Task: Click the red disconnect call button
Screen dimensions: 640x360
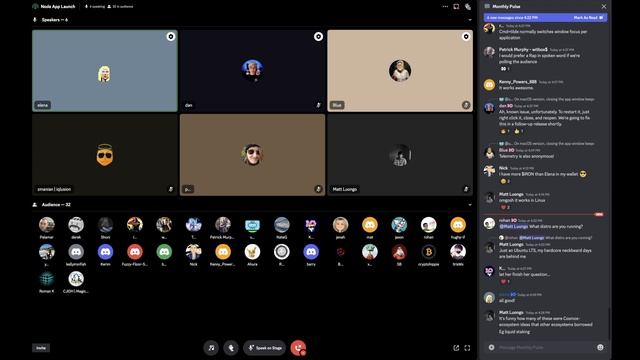Action: (x=298, y=348)
